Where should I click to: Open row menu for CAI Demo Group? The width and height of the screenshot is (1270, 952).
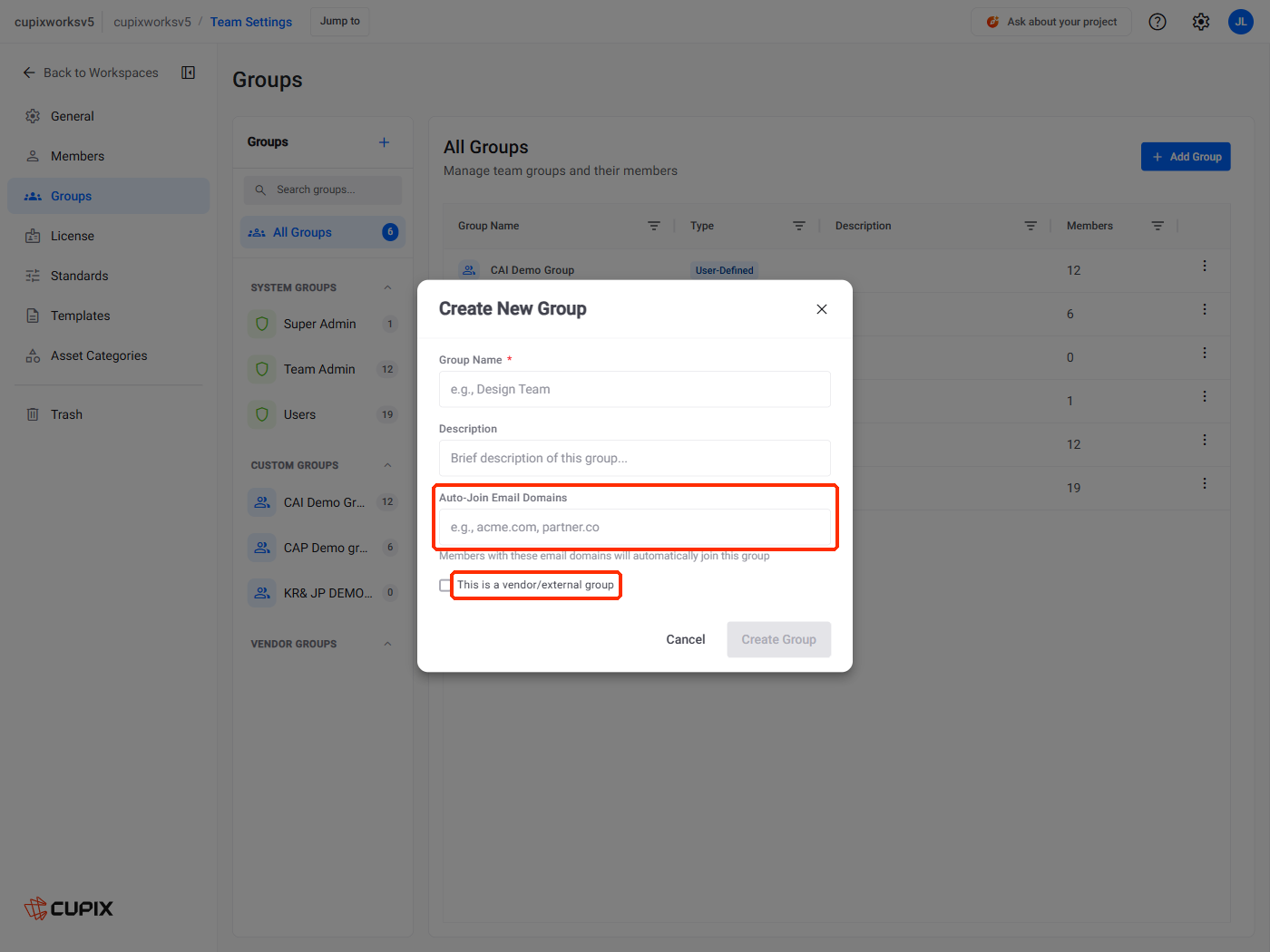[1205, 266]
